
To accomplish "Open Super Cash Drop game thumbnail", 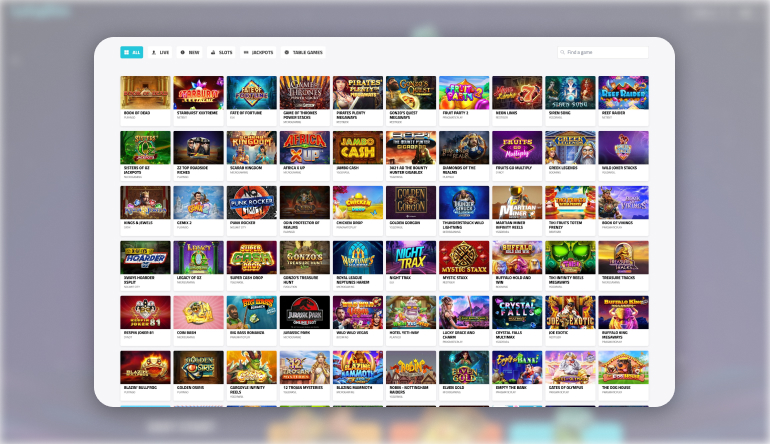I will coord(251,257).
